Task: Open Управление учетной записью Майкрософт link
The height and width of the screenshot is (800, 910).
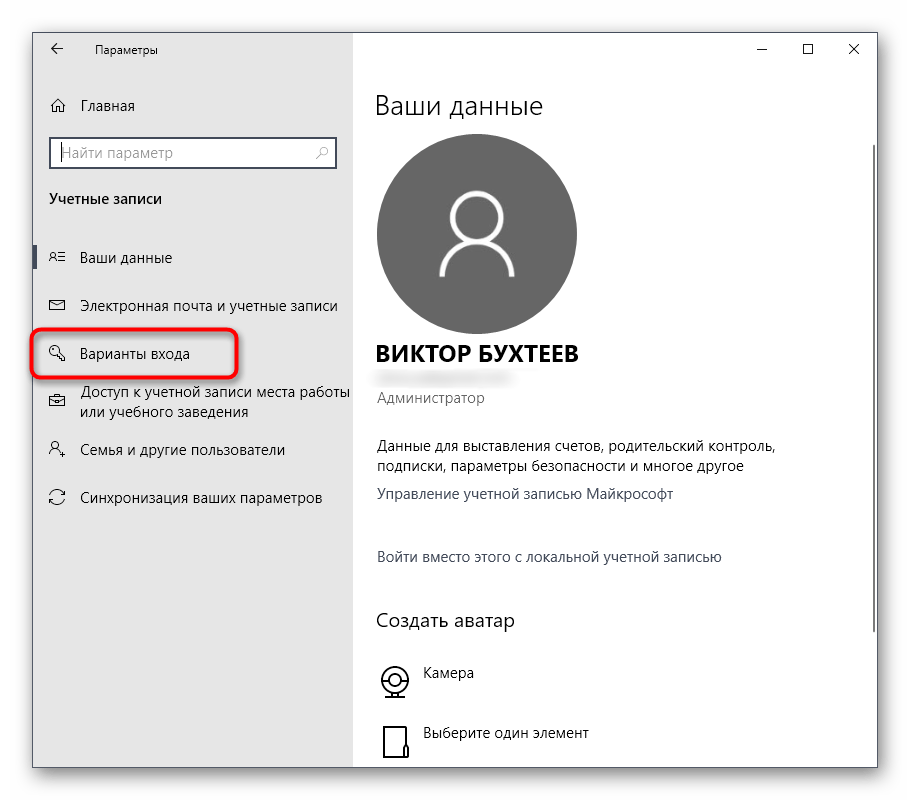Action: coord(525,494)
